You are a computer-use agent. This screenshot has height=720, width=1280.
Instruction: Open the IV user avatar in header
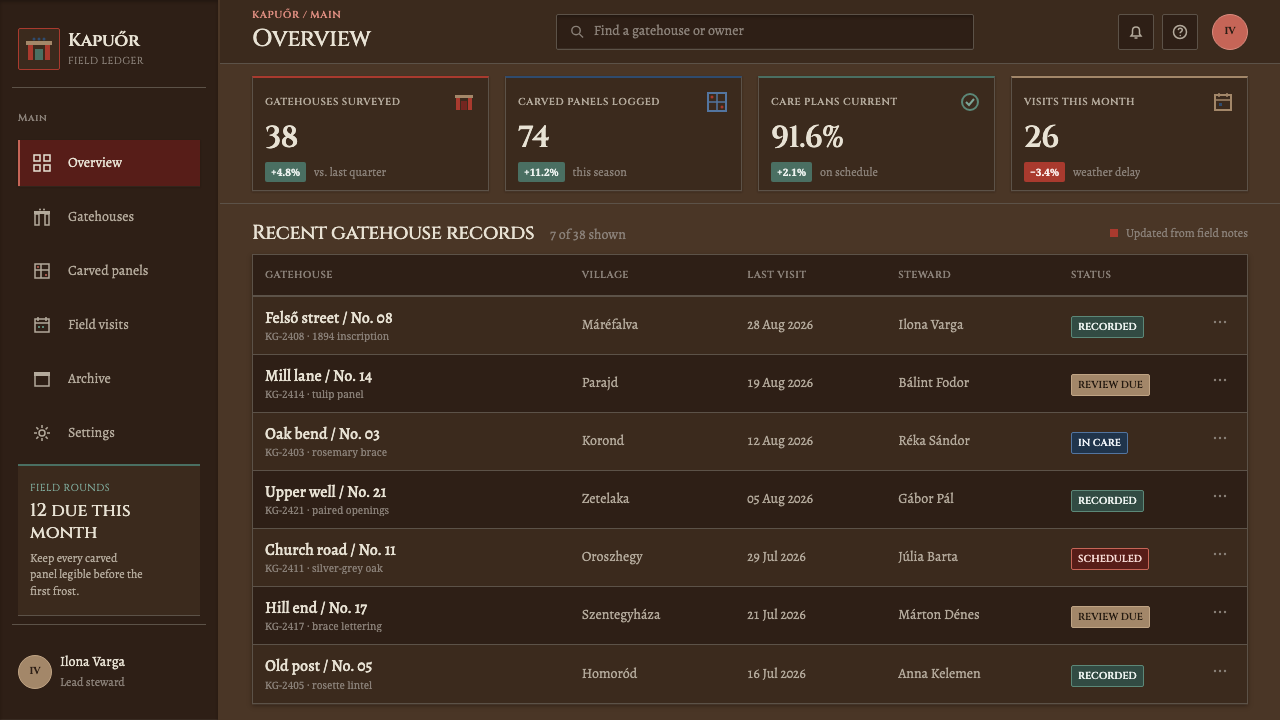click(x=1230, y=32)
